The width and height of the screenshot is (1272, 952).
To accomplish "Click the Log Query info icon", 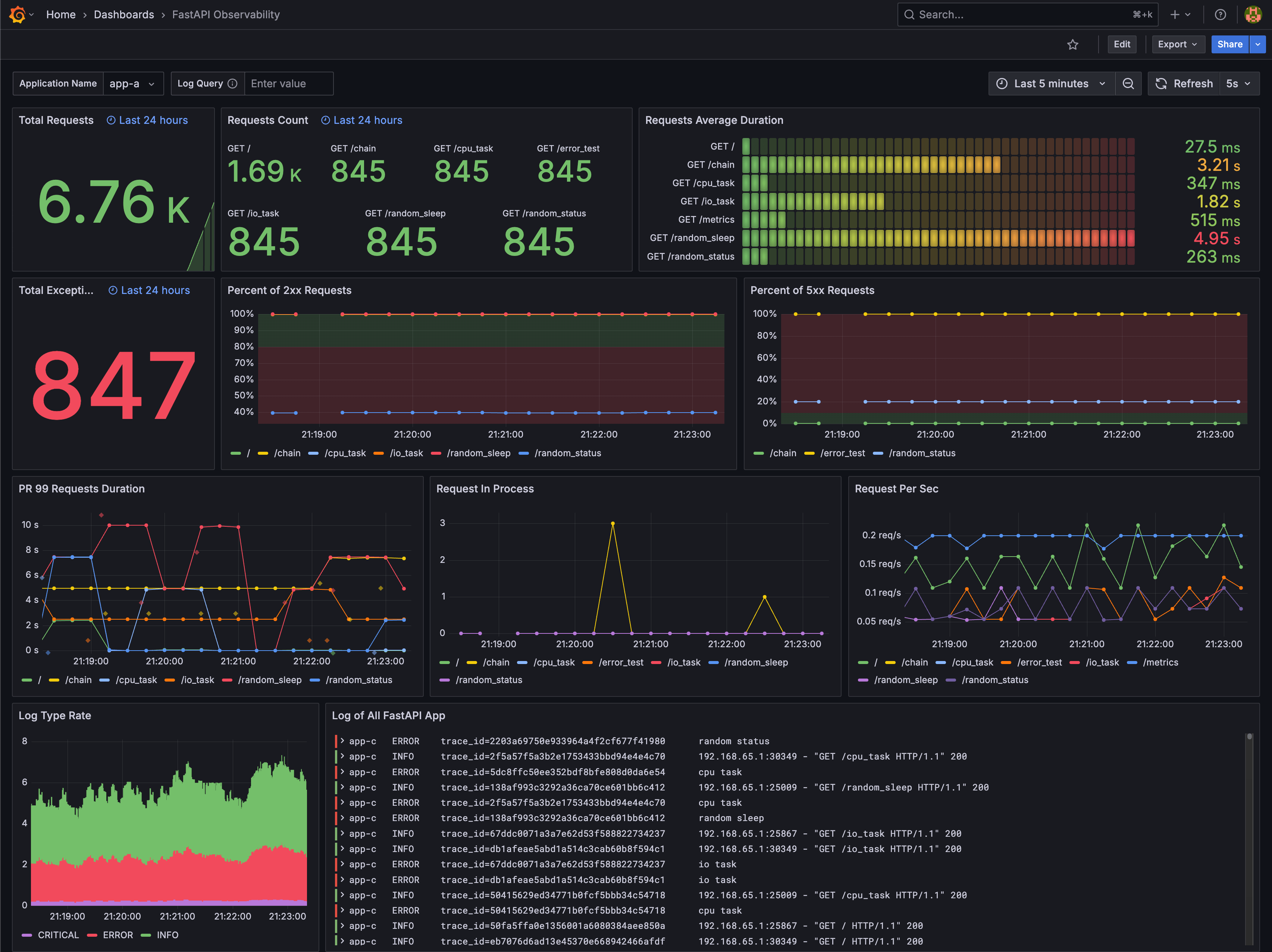I will (232, 84).
